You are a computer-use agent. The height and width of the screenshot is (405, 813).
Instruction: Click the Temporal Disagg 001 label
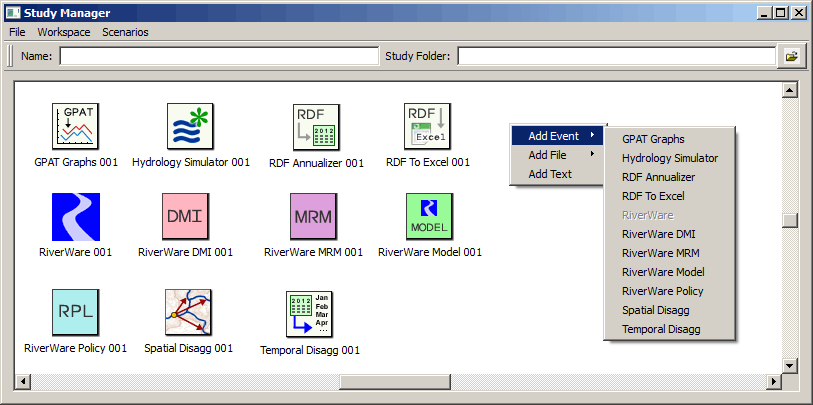click(x=310, y=350)
